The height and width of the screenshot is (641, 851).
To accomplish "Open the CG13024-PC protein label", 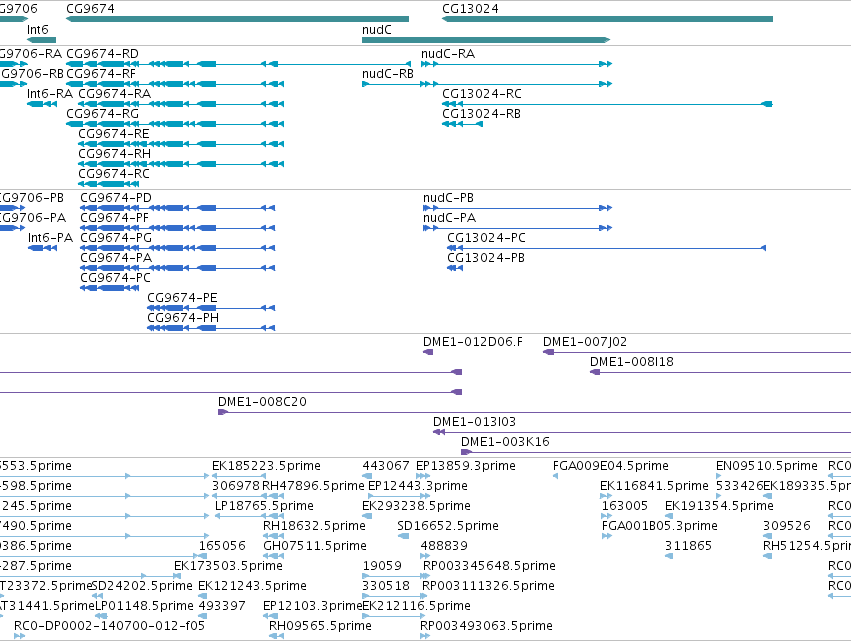I will pyautogui.click(x=486, y=238).
